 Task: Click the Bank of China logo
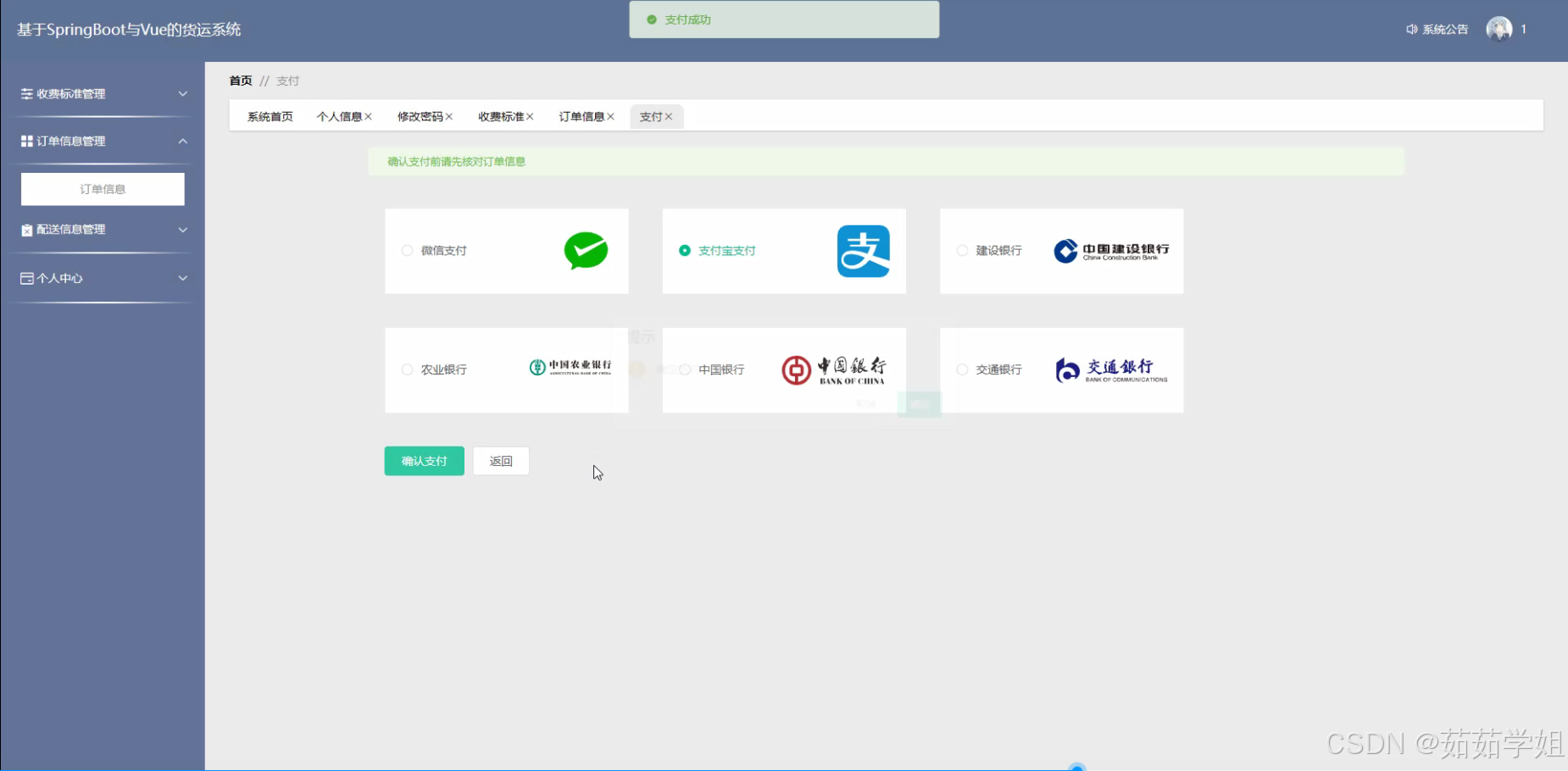pos(834,370)
